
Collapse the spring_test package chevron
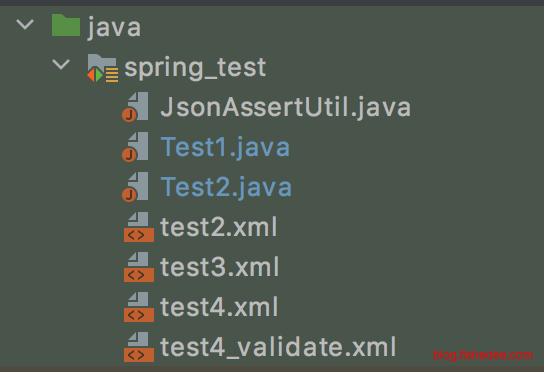61,65
